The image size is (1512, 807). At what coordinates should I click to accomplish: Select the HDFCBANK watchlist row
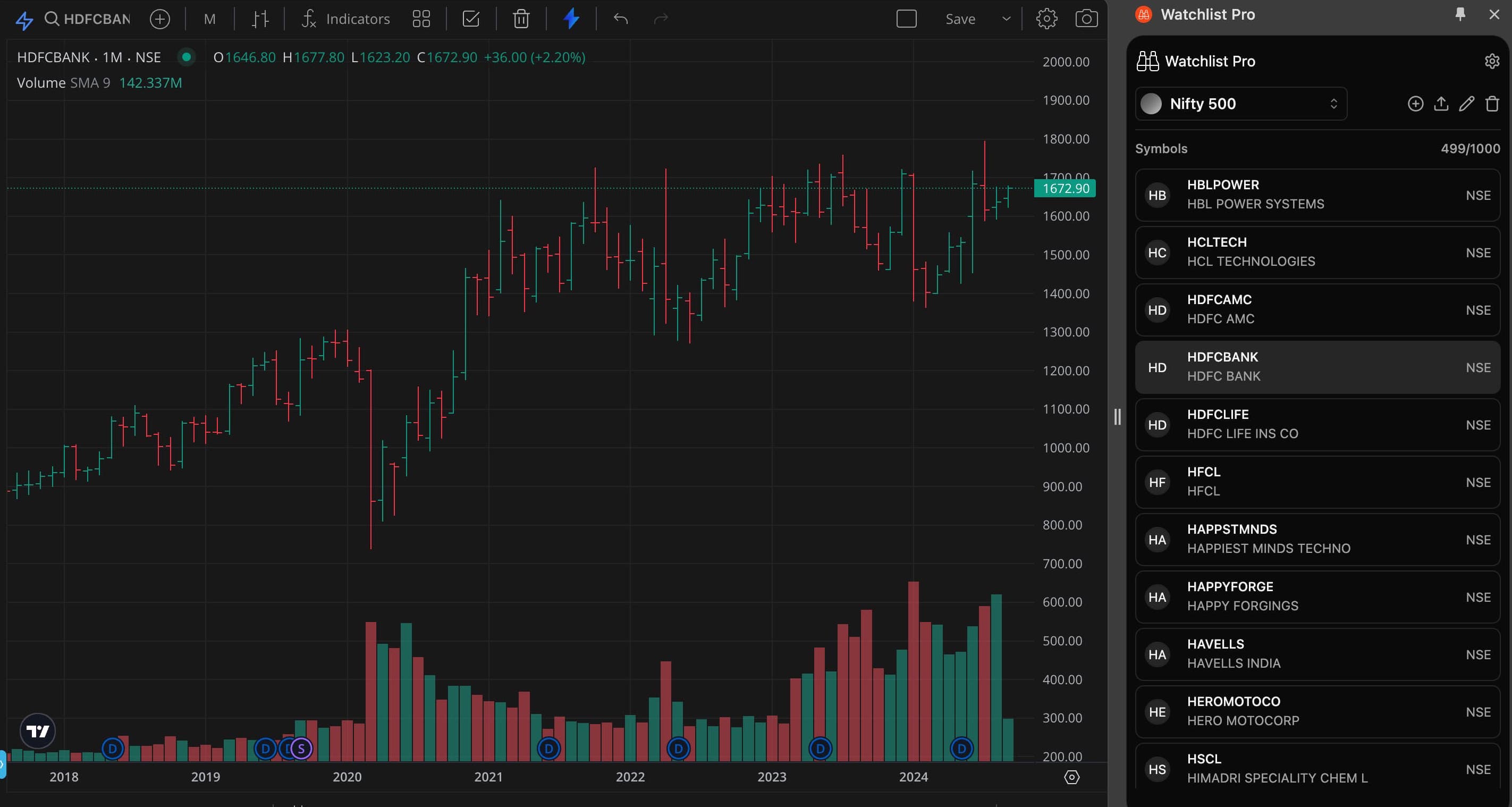tap(1317, 368)
